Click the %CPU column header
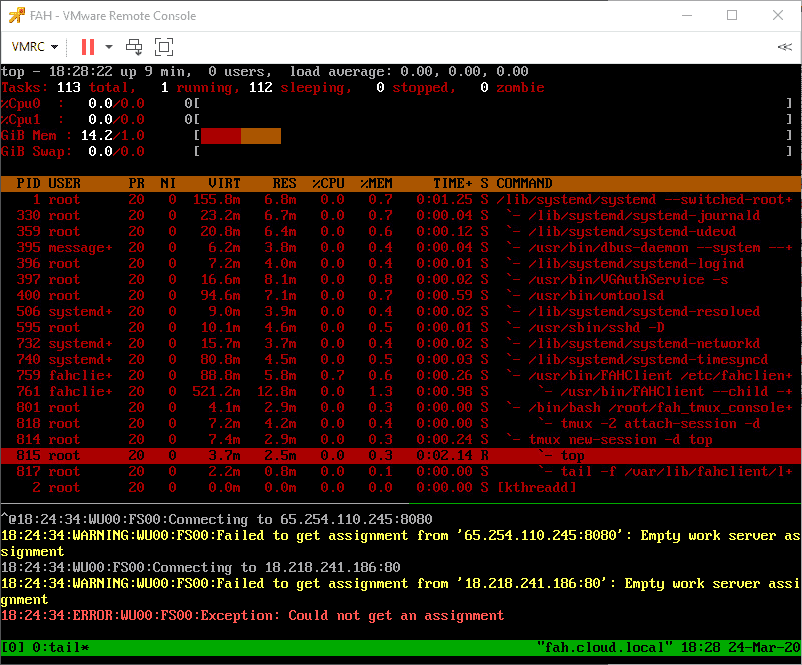The height and width of the screenshot is (665, 802). 328,183
